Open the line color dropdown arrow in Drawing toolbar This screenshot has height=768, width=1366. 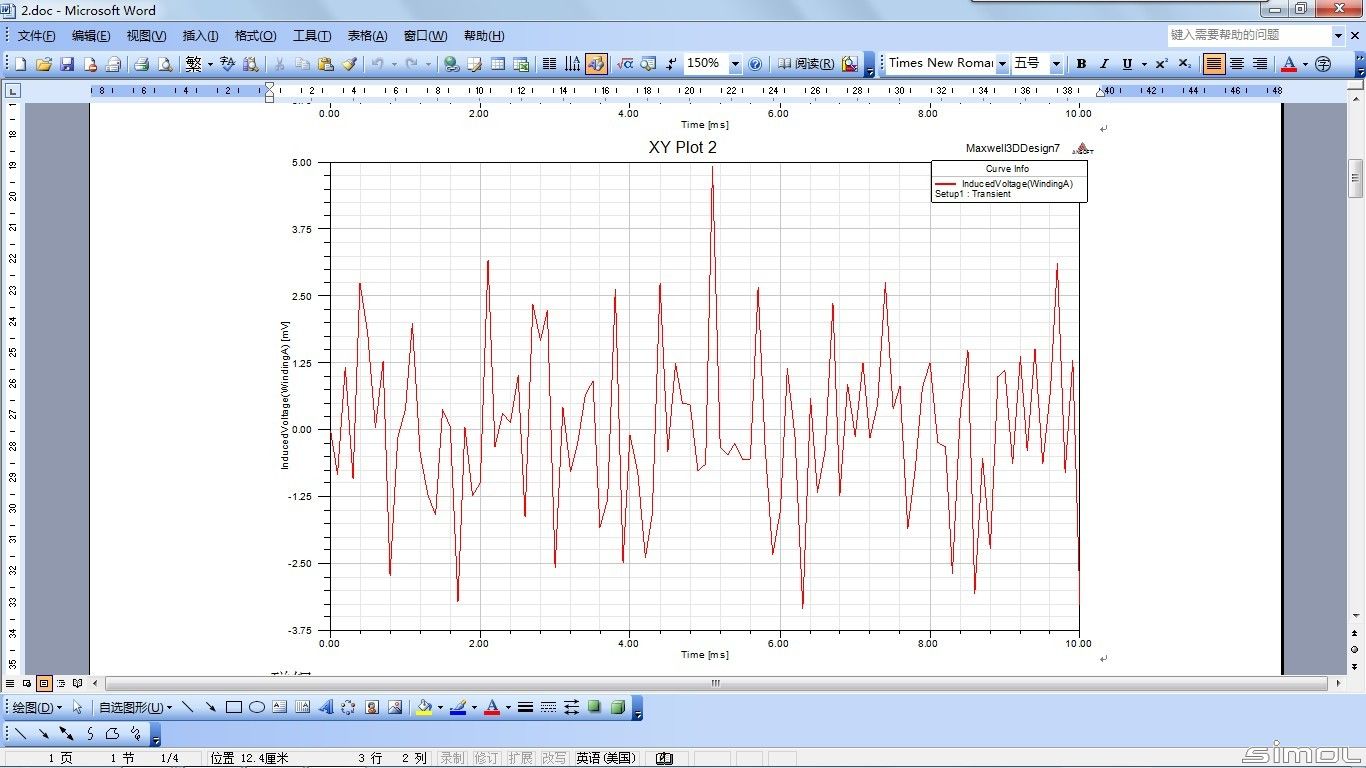click(474, 707)
